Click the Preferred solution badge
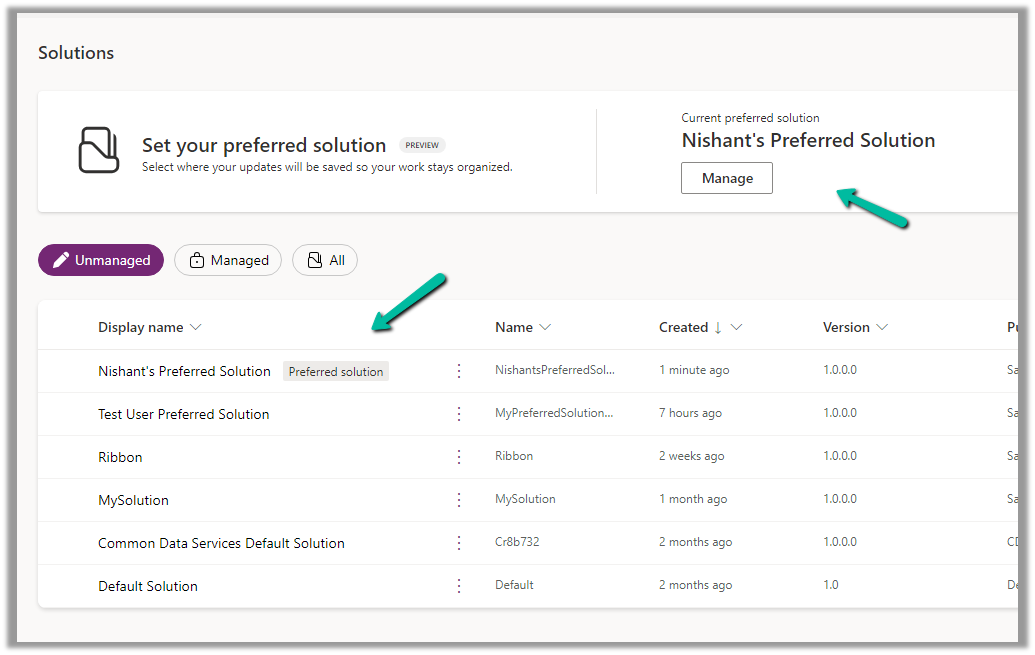 pos(336,372)
